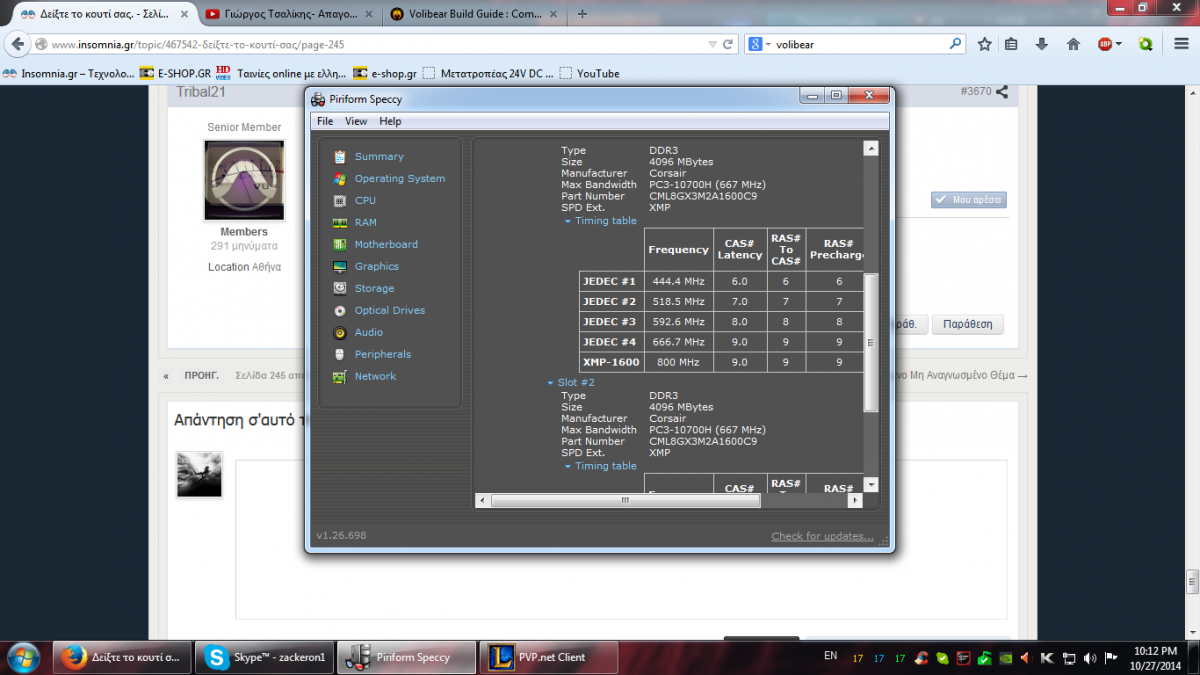Bookmark this page with star icon
1200x675 pixels.
tap(985, 44)
